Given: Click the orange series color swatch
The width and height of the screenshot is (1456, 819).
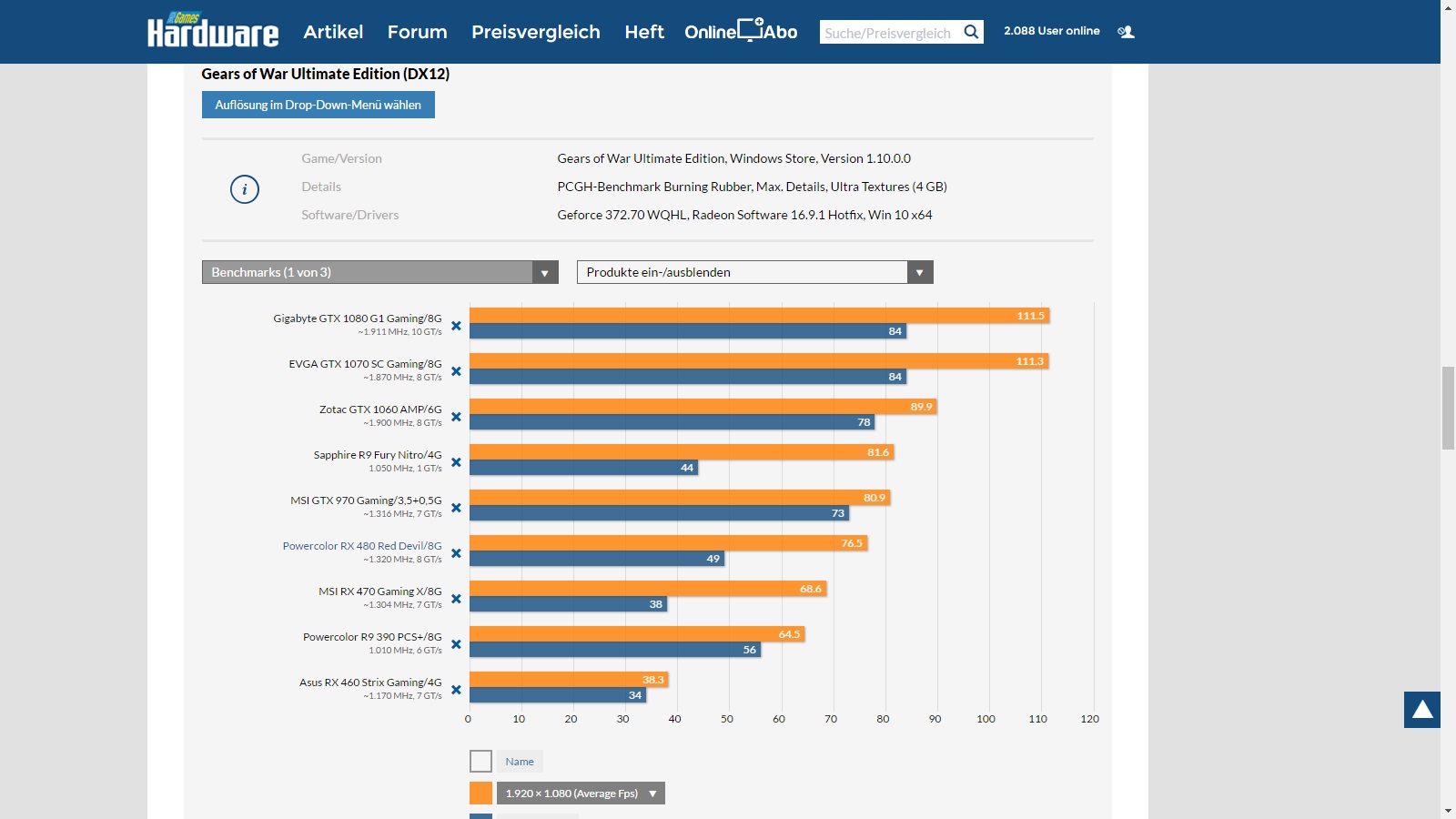Looking at the screenshot, I should tap(480, 794).
